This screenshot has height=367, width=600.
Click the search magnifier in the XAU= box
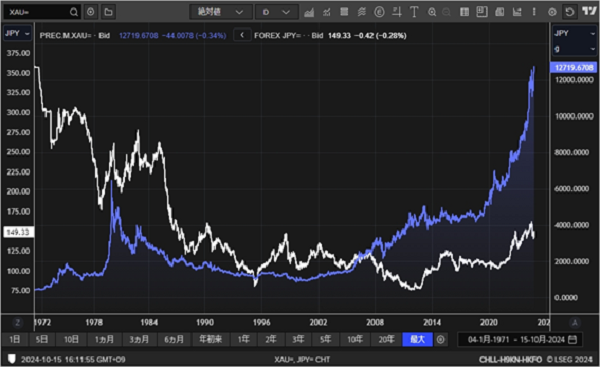pyautogui.click(x=73, y=12)
